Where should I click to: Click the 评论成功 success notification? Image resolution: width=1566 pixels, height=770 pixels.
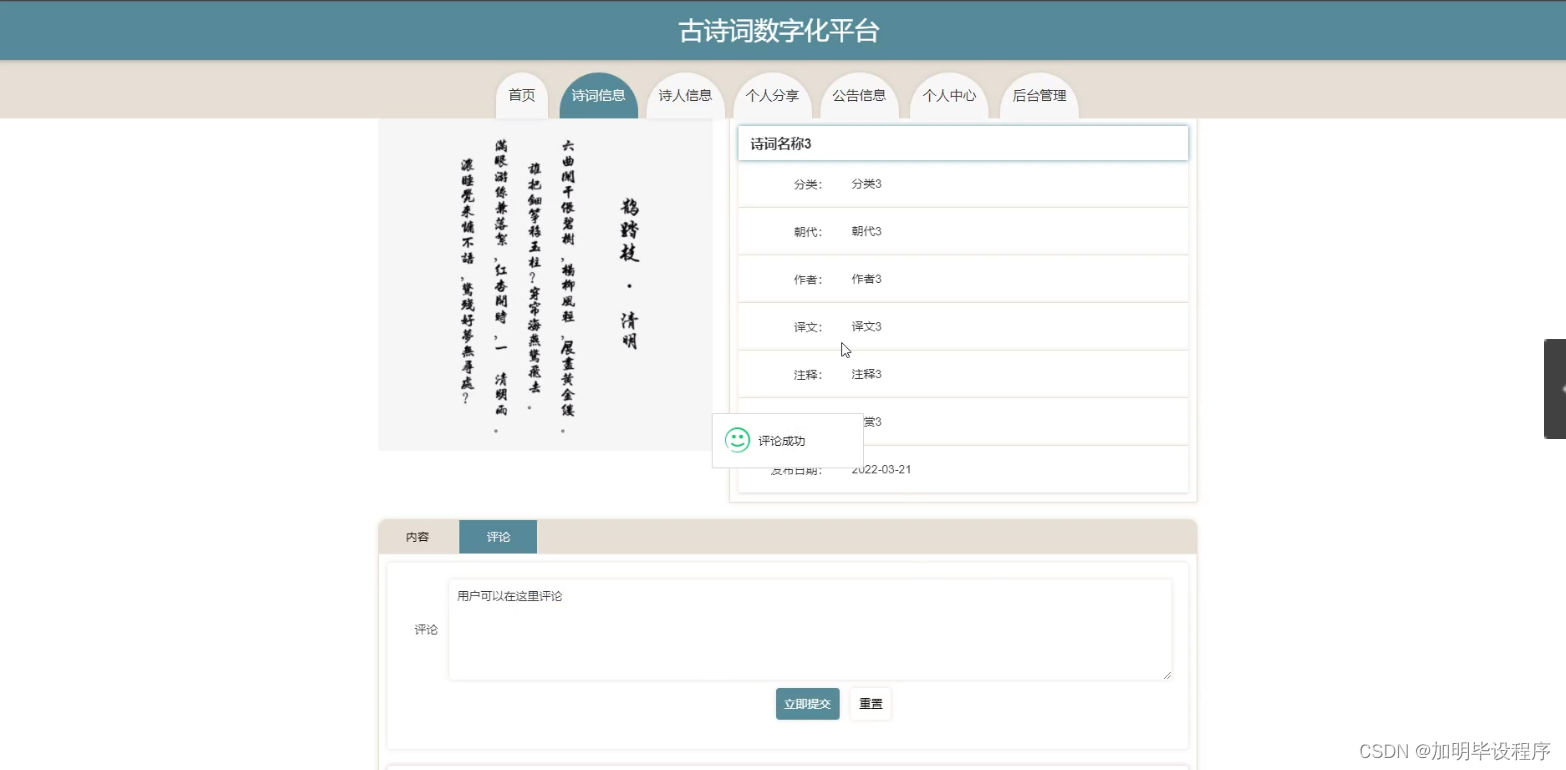[786, 439]
